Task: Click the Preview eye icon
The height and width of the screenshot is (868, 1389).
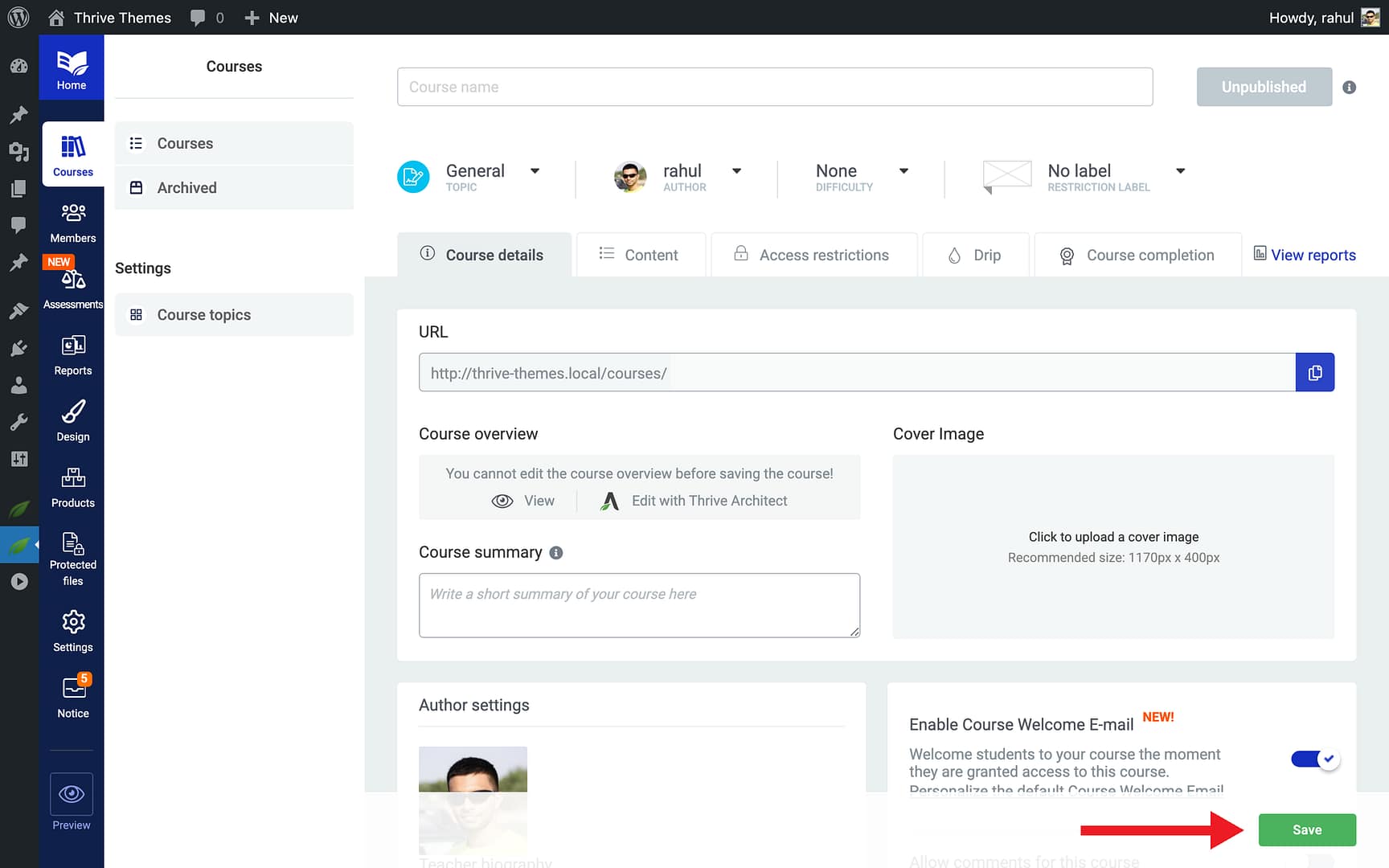Action: coord(71,796)
